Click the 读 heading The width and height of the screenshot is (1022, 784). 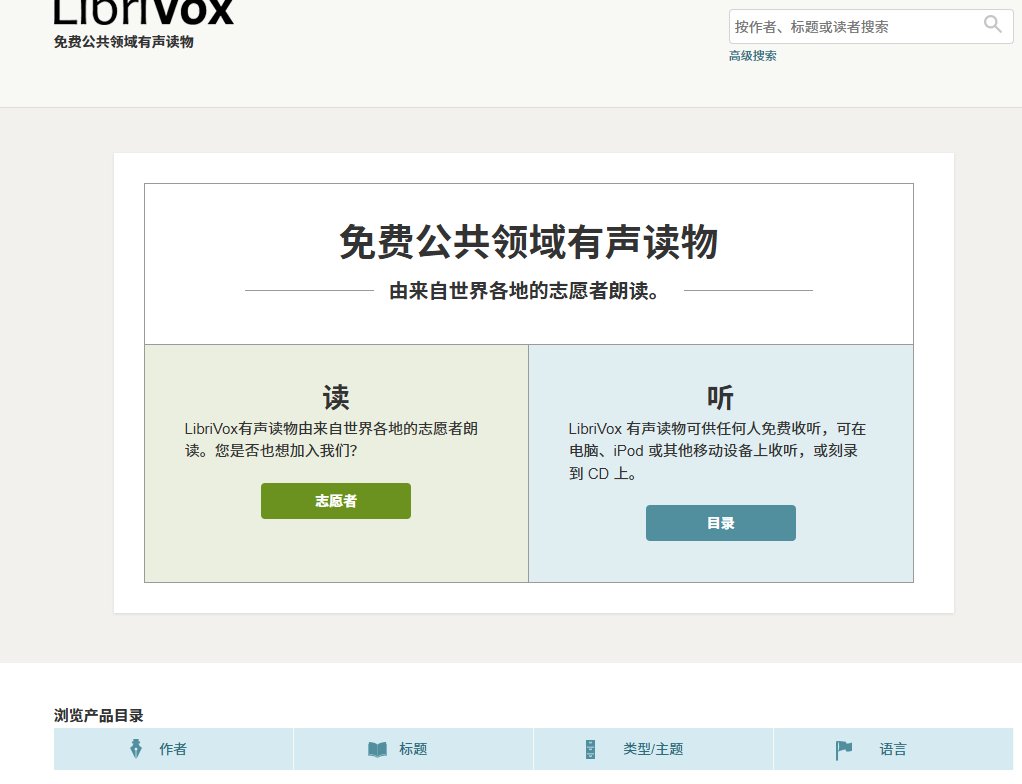pos(336,397)
